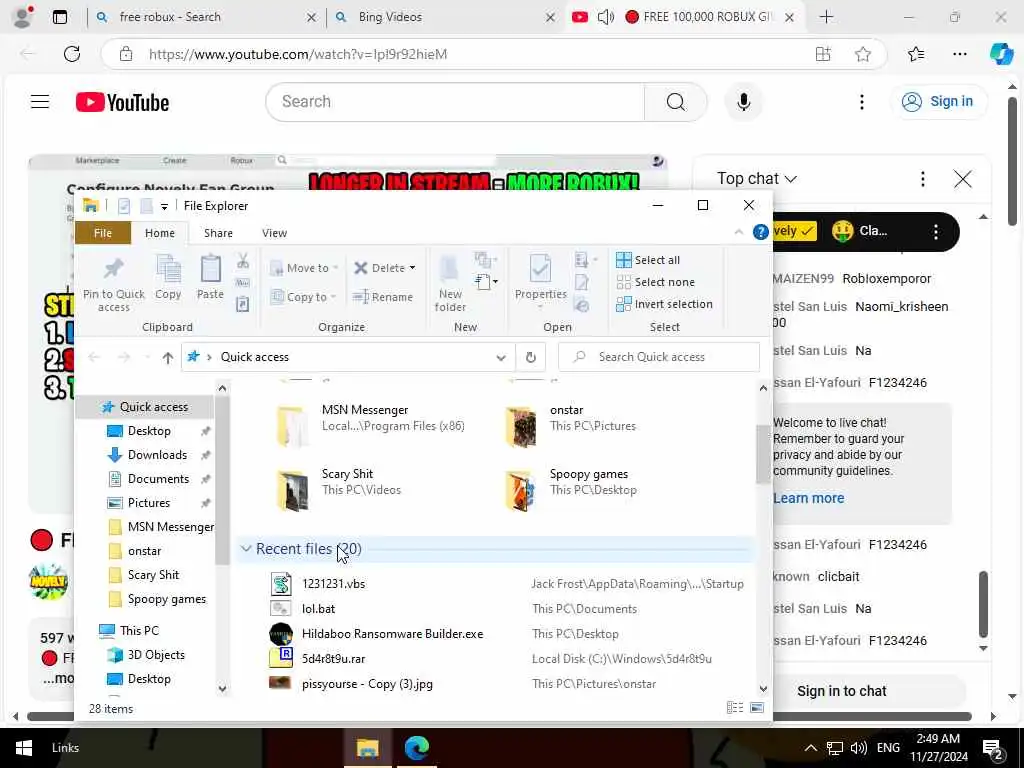Viewport: 1024px width, 768px height.
Task: Expand address bar history dropdown
Action: pos(501,357)
